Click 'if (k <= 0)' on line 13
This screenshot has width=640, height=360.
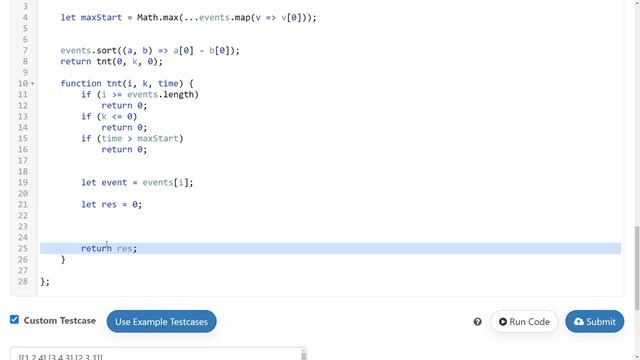coord(109,117)
